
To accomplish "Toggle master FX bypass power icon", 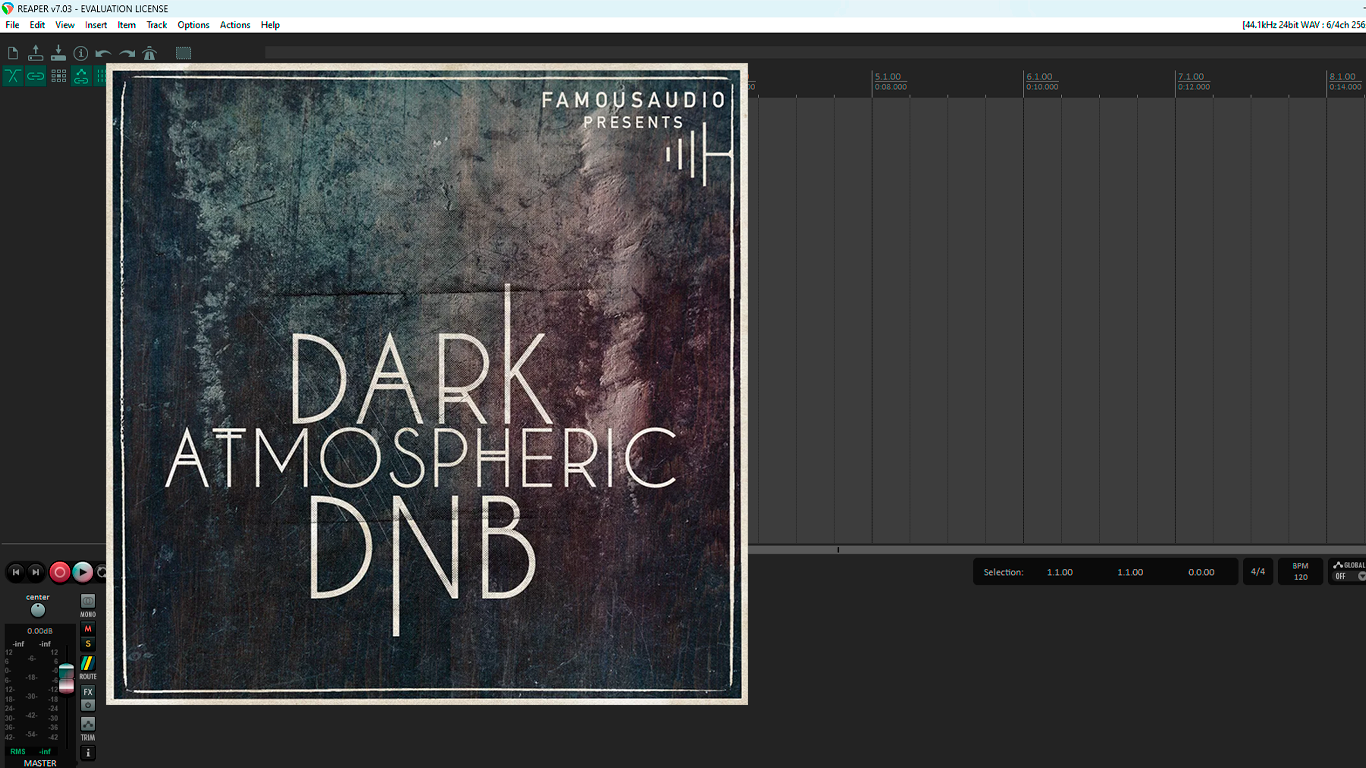I will pos(88,705).
